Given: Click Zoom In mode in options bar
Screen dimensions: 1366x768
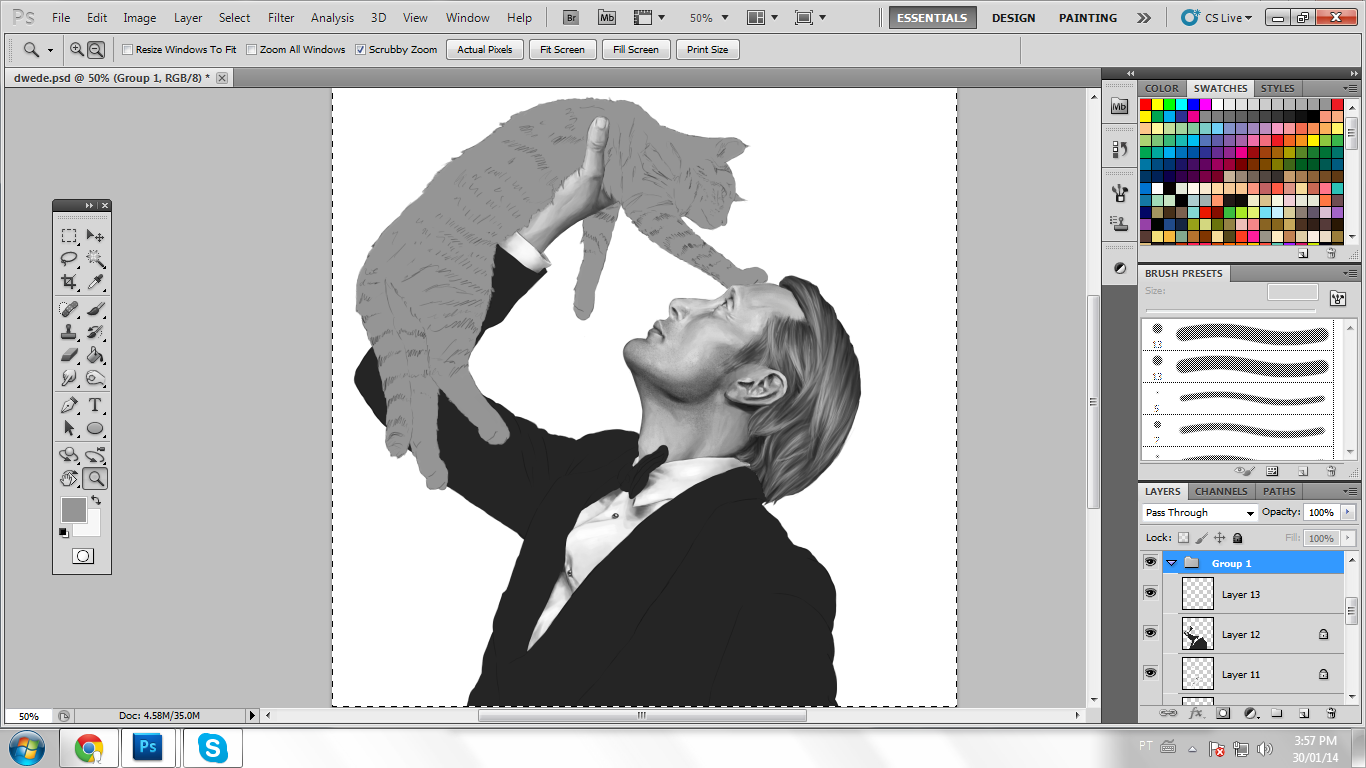Looking at the screenshot, I should pyautogui.click(x=77, y=49).
